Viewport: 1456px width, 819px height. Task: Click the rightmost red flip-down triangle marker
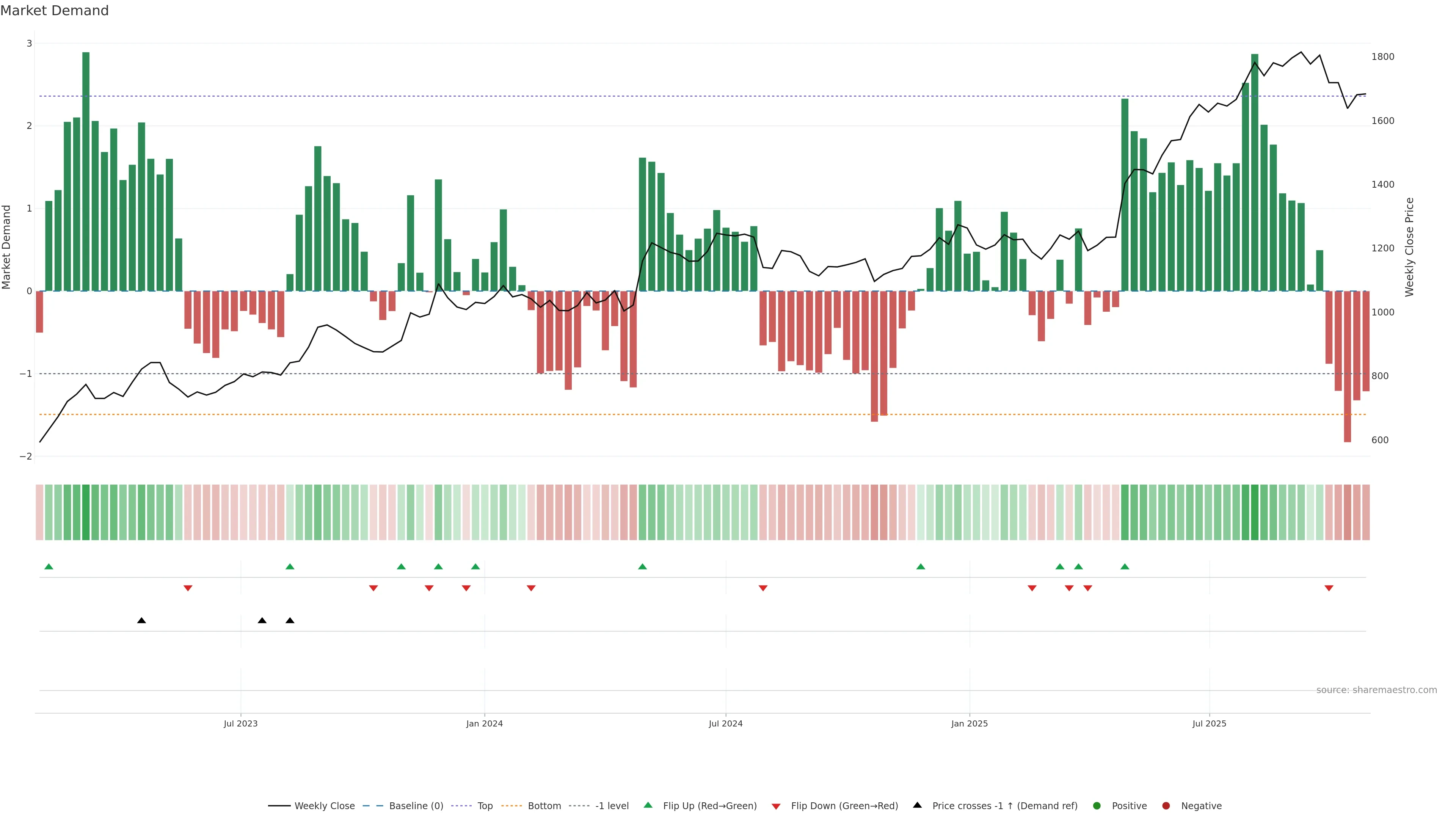(1328, 588)
